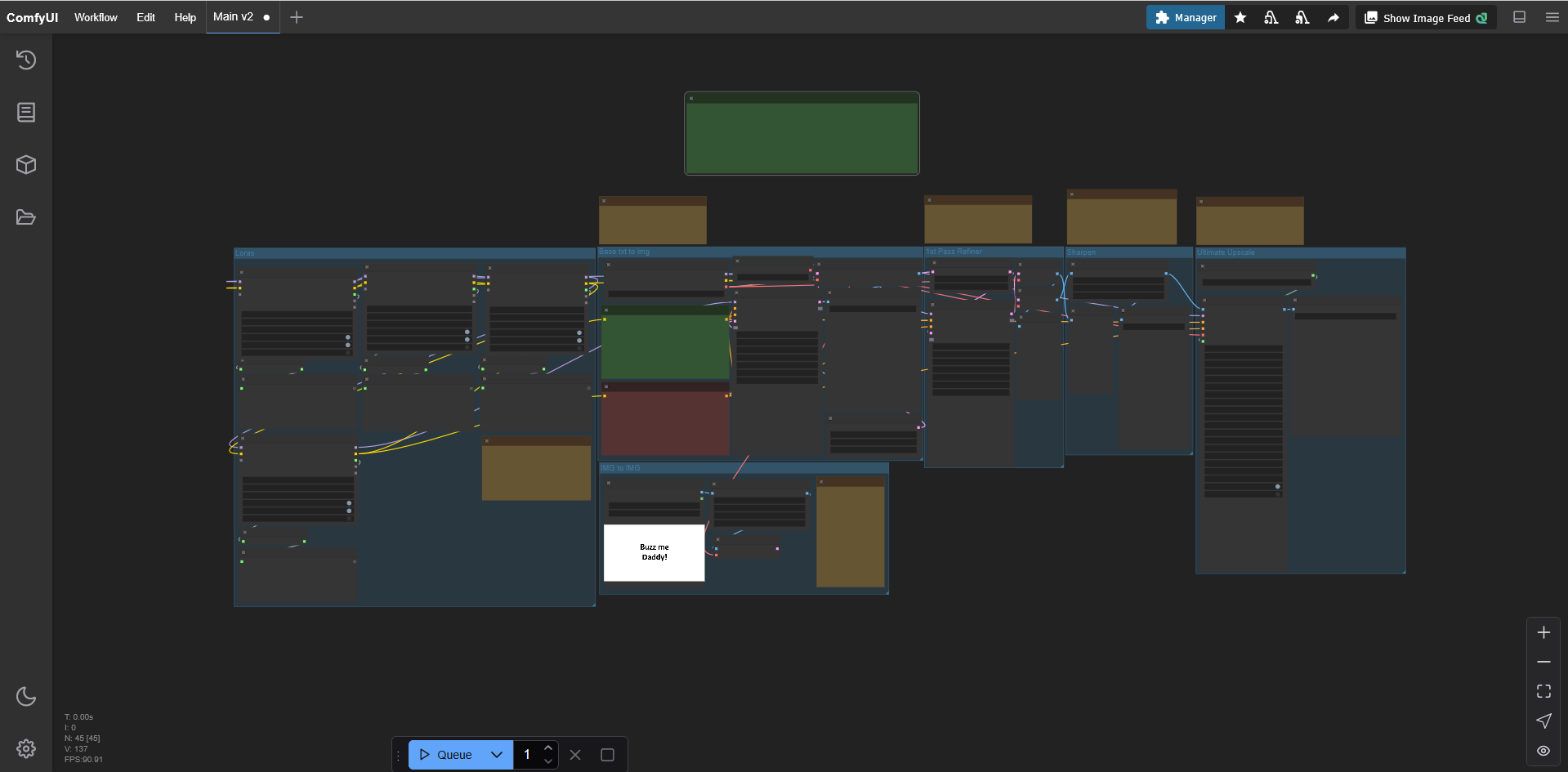Click the ComfyUI logo text
The height and width of the screenshot is (772, 1568).
click(33, 17)
